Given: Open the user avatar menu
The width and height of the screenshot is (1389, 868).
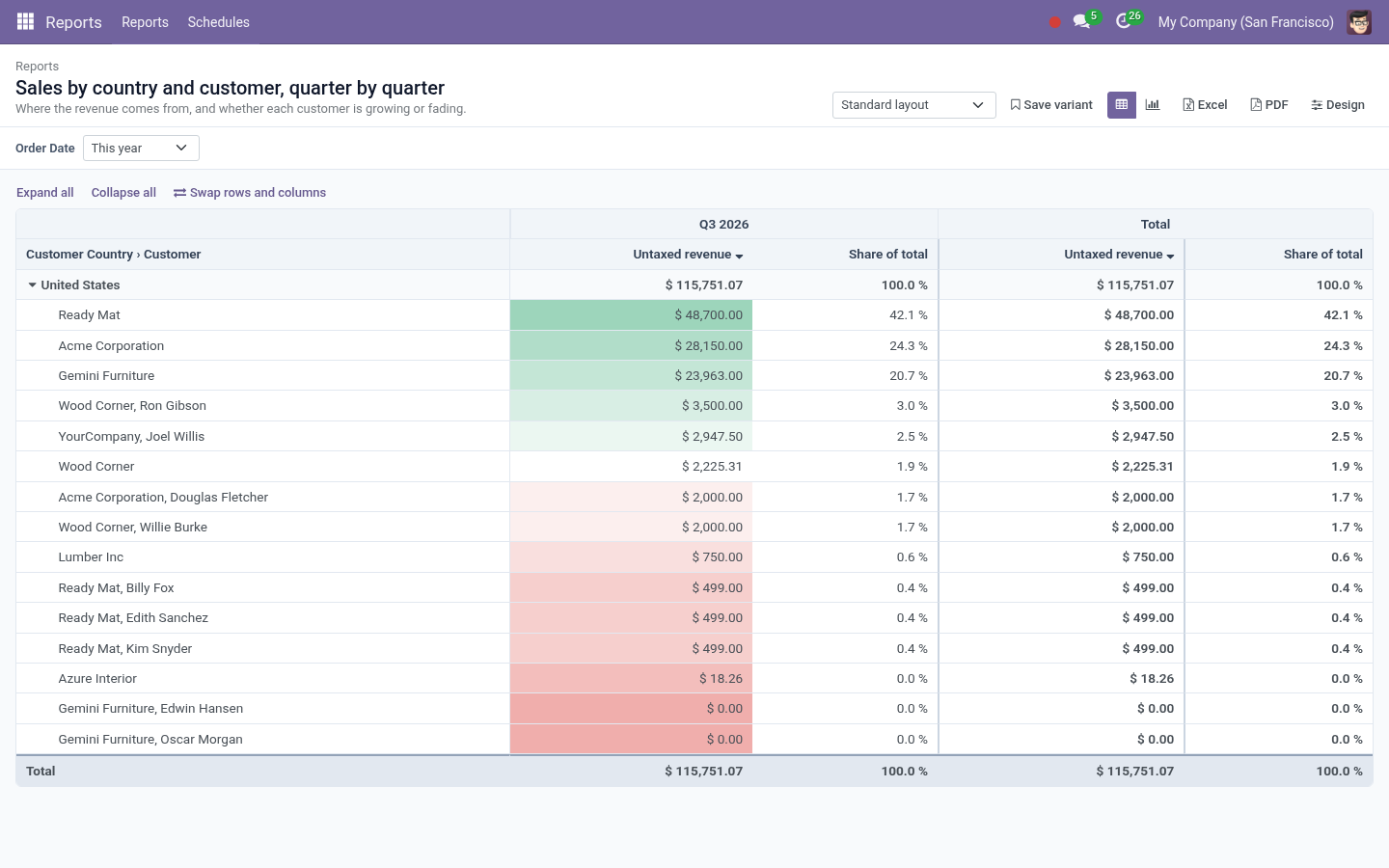Looking at the screenshot, I should pyautogui.click(x=1359, y=21).
